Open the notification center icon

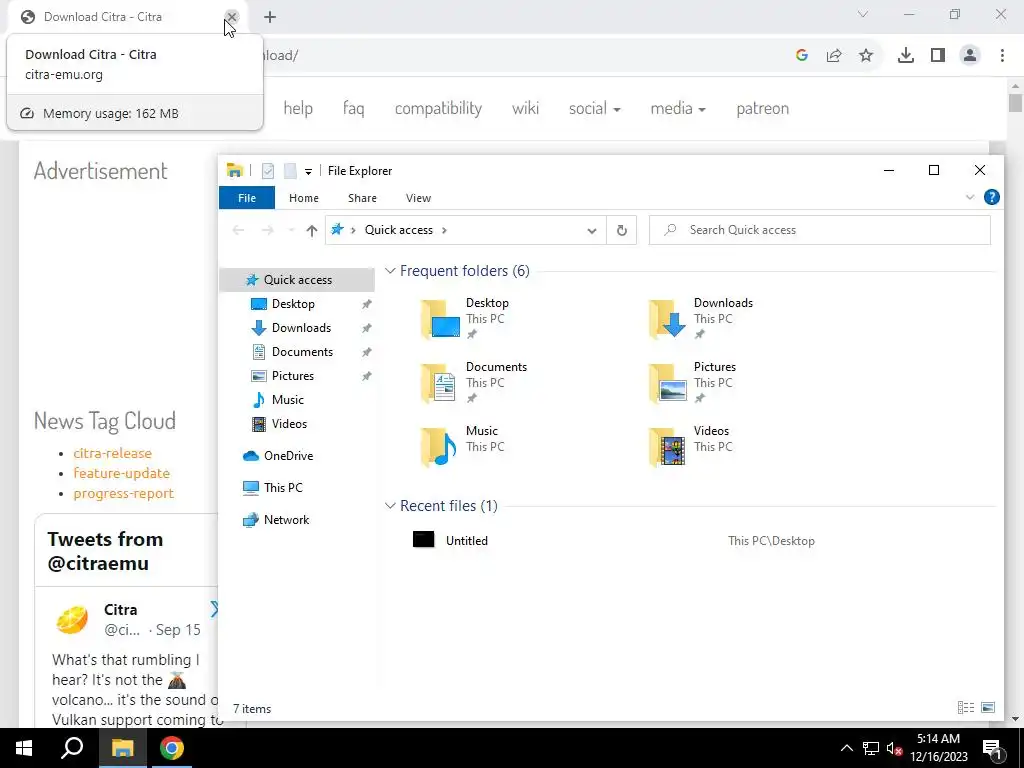click(x=992, y=748)
